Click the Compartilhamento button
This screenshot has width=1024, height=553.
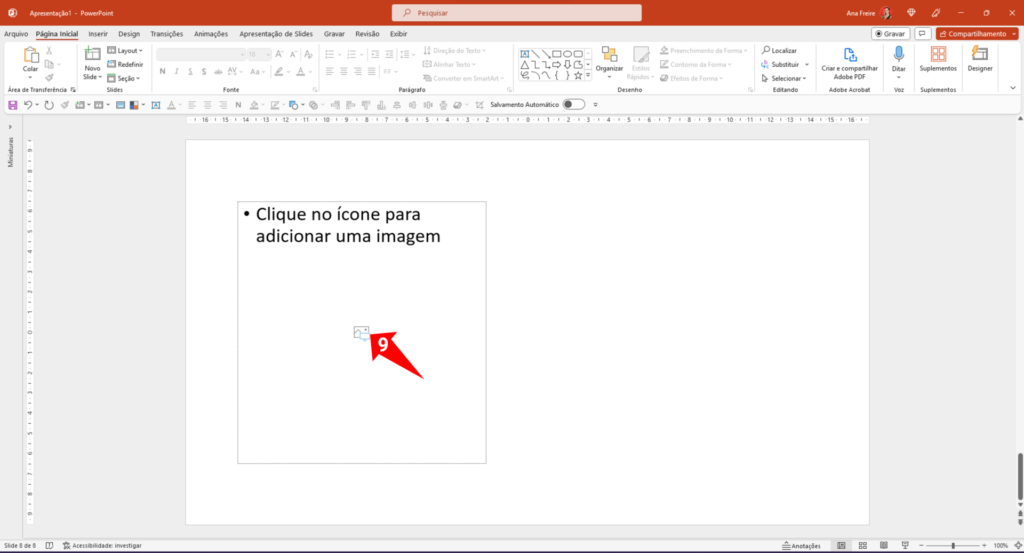976,33
